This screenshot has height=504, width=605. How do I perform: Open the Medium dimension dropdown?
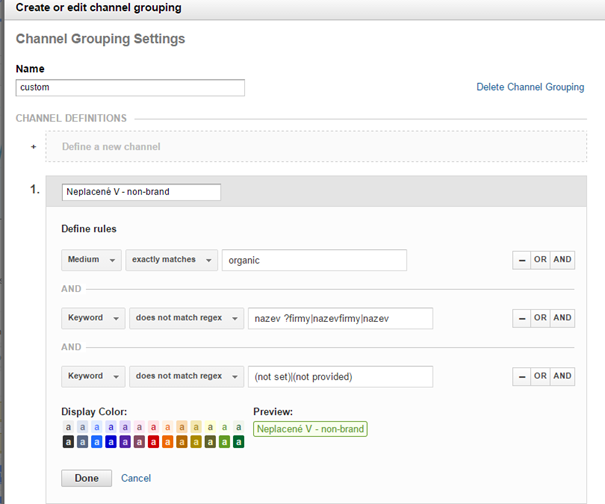tap(91, 260)
